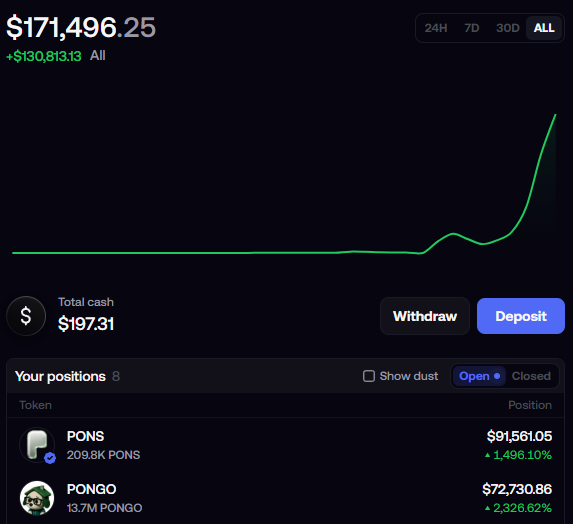
Task: Click the PONS gain 1,496.10%
Action: [x=518, y=455]
